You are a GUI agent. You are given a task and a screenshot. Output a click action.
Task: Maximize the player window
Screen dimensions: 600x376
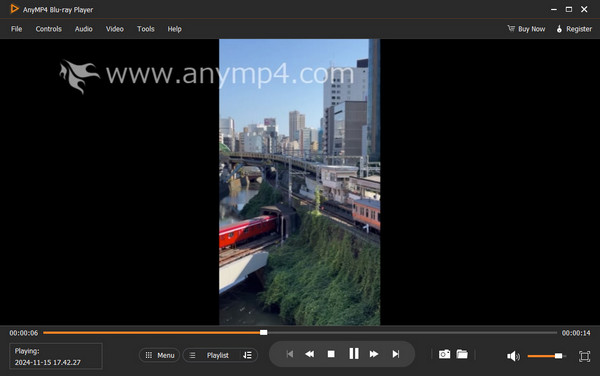click(x=569, y=9)
